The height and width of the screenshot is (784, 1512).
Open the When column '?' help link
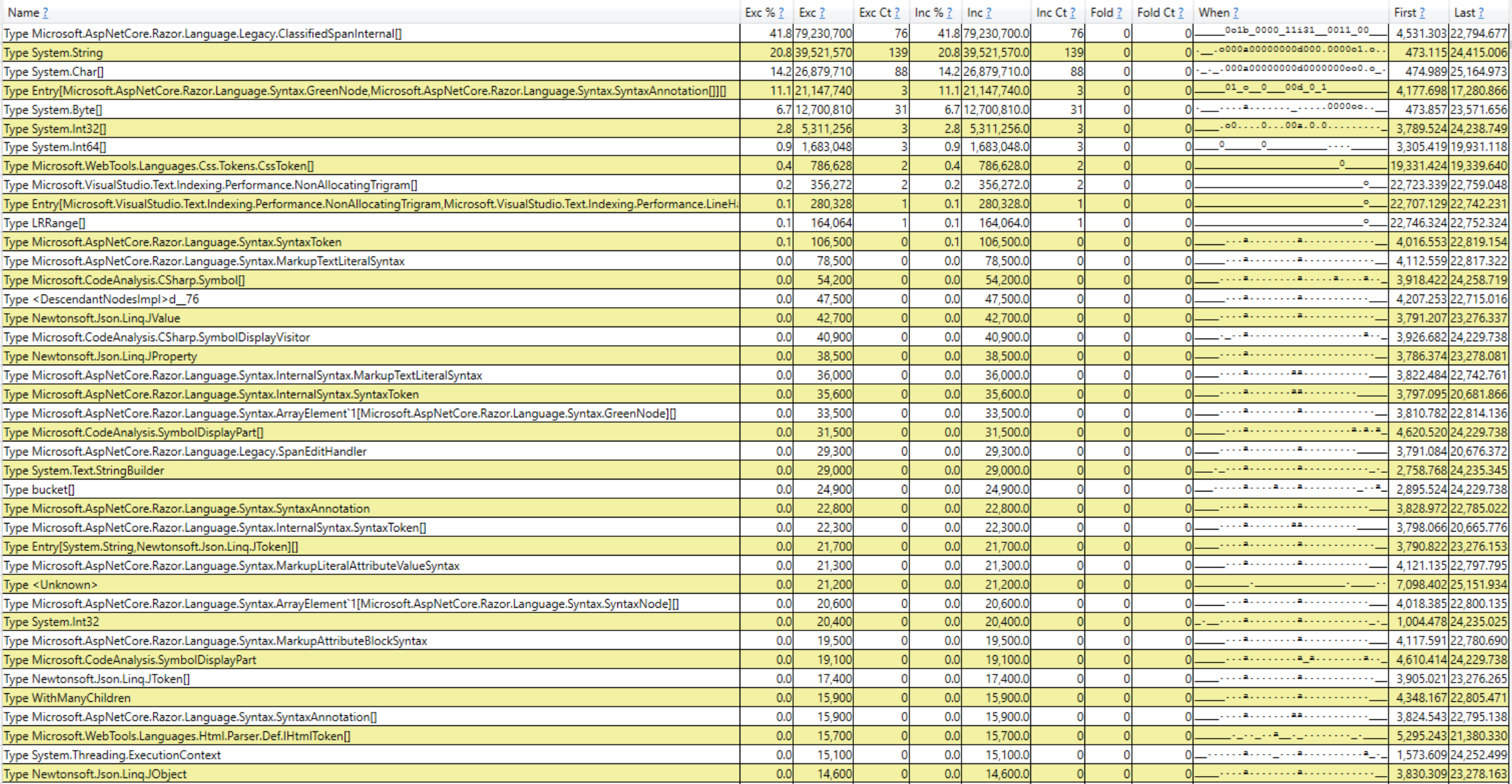pos(1235,13)
